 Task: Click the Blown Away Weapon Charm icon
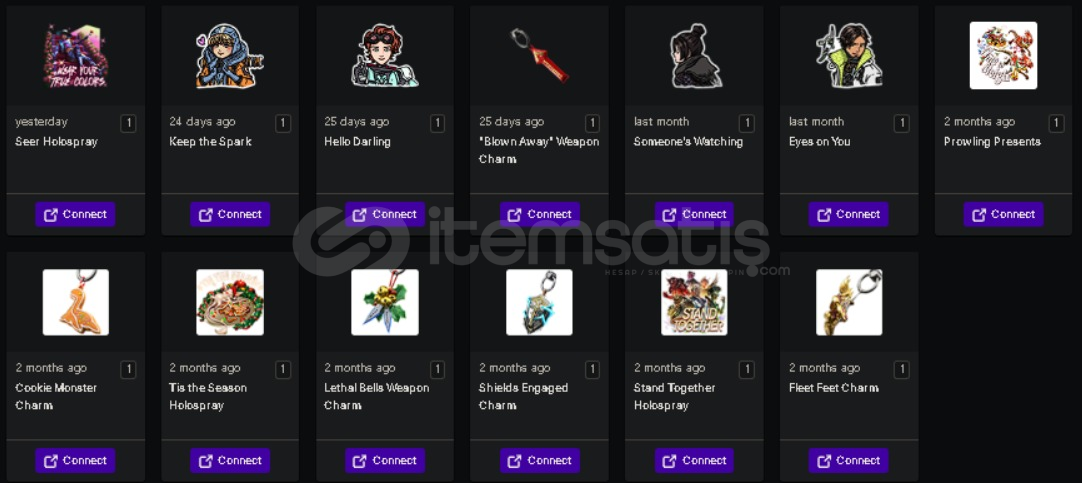click(540, 56)
